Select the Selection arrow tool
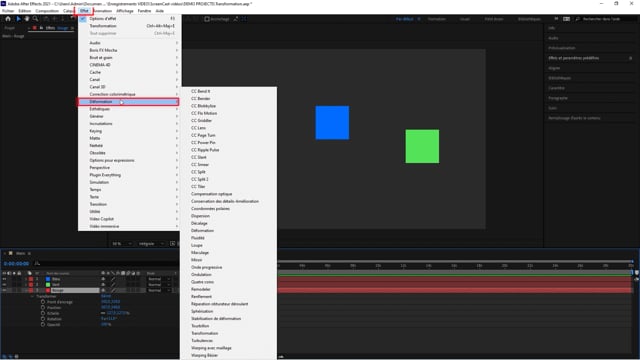The width and height of the screenshot is (640, 360). (18, 19)
